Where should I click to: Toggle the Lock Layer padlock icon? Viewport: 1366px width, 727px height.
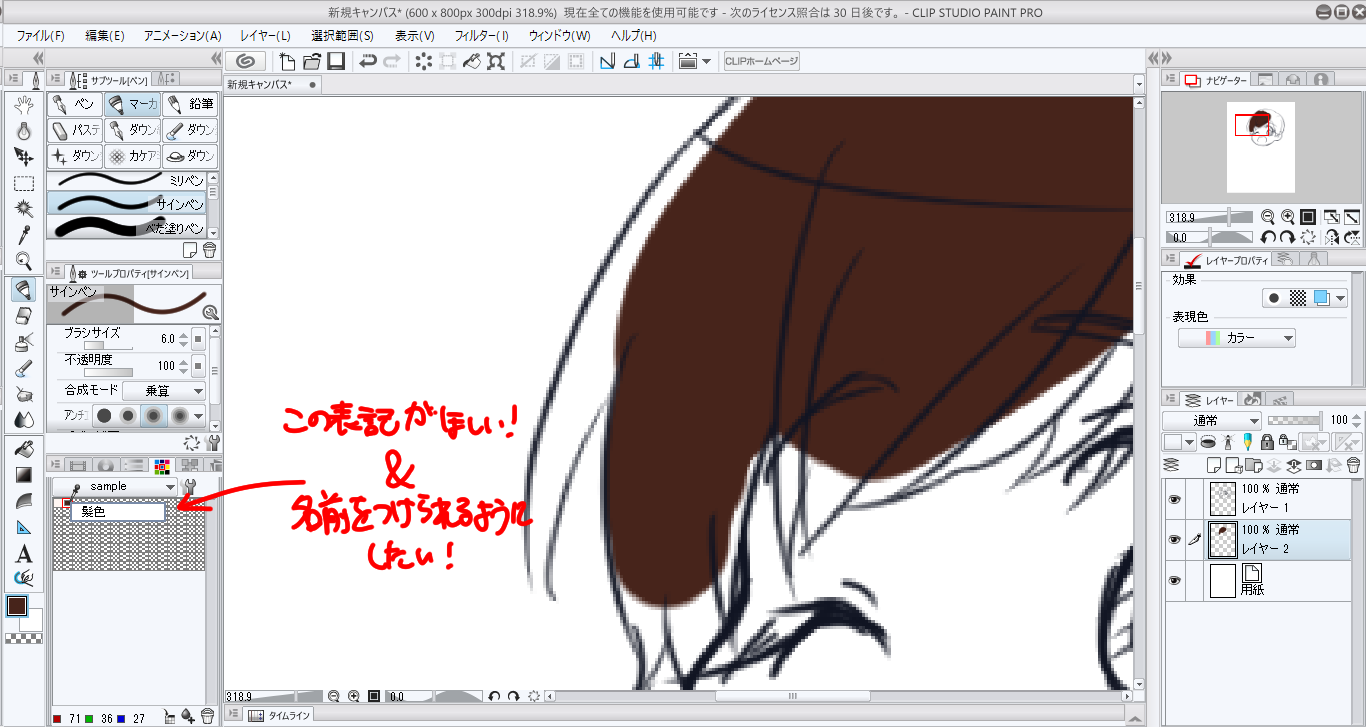pyautogui.click(x=1267, y=441)
